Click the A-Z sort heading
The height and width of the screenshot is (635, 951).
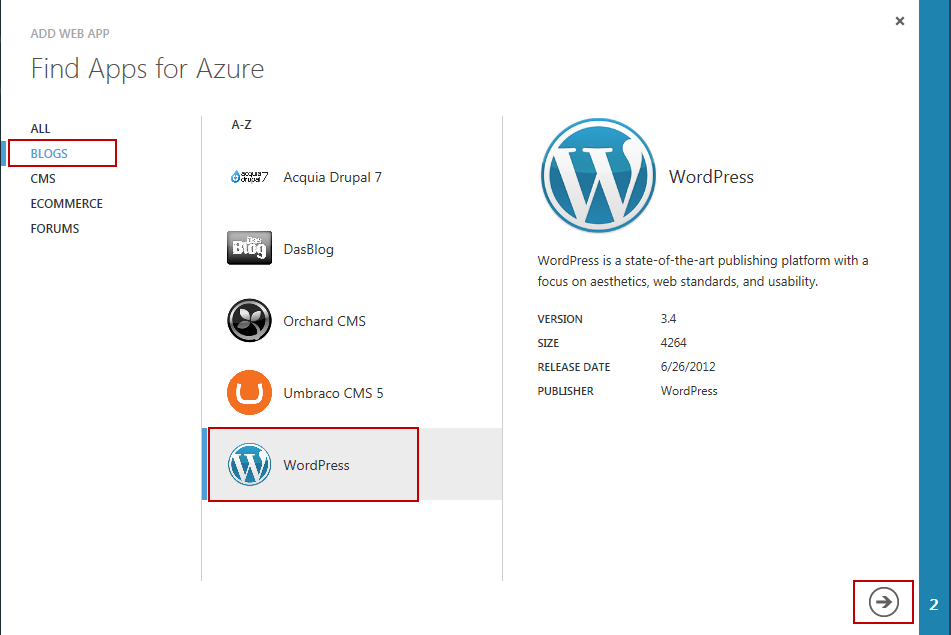[241, 125]
